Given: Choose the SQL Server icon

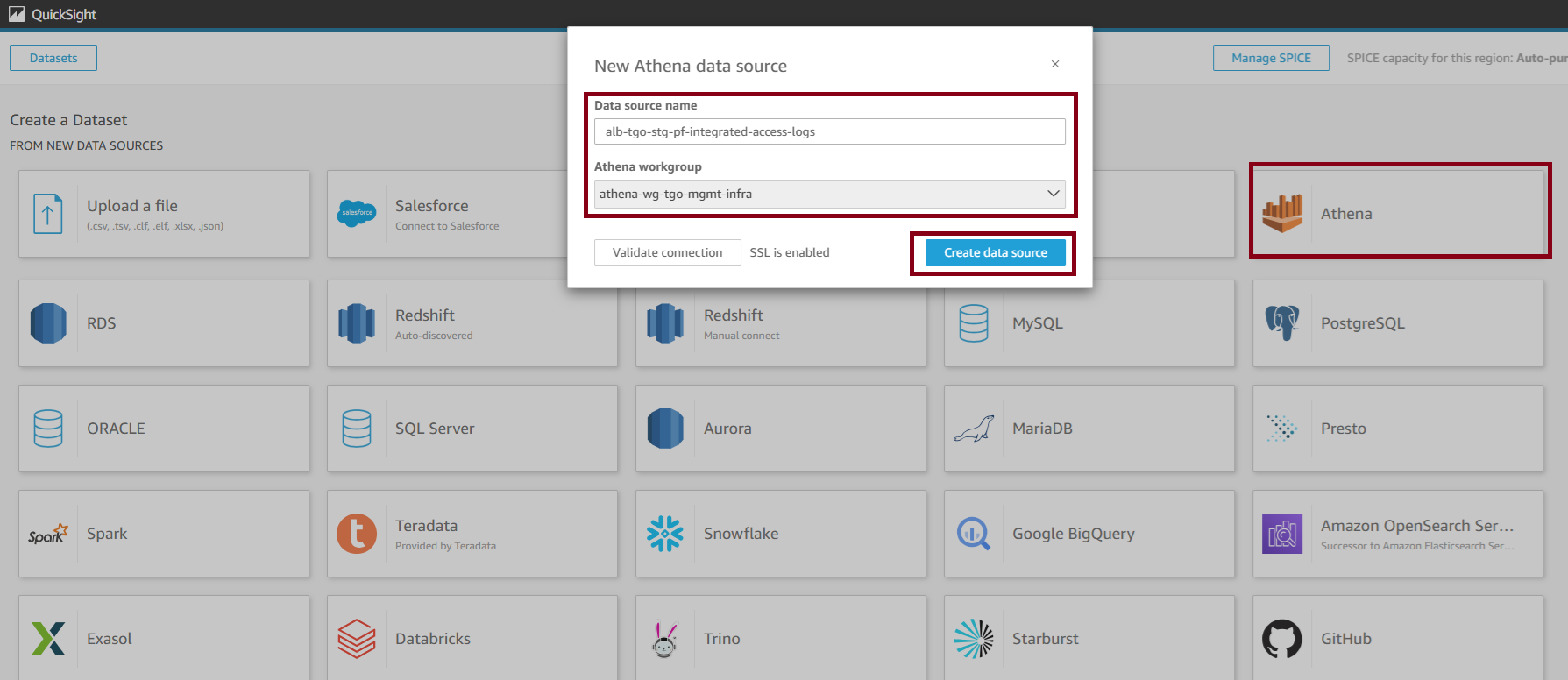Looking at the screenshot, I should point(357,429).
